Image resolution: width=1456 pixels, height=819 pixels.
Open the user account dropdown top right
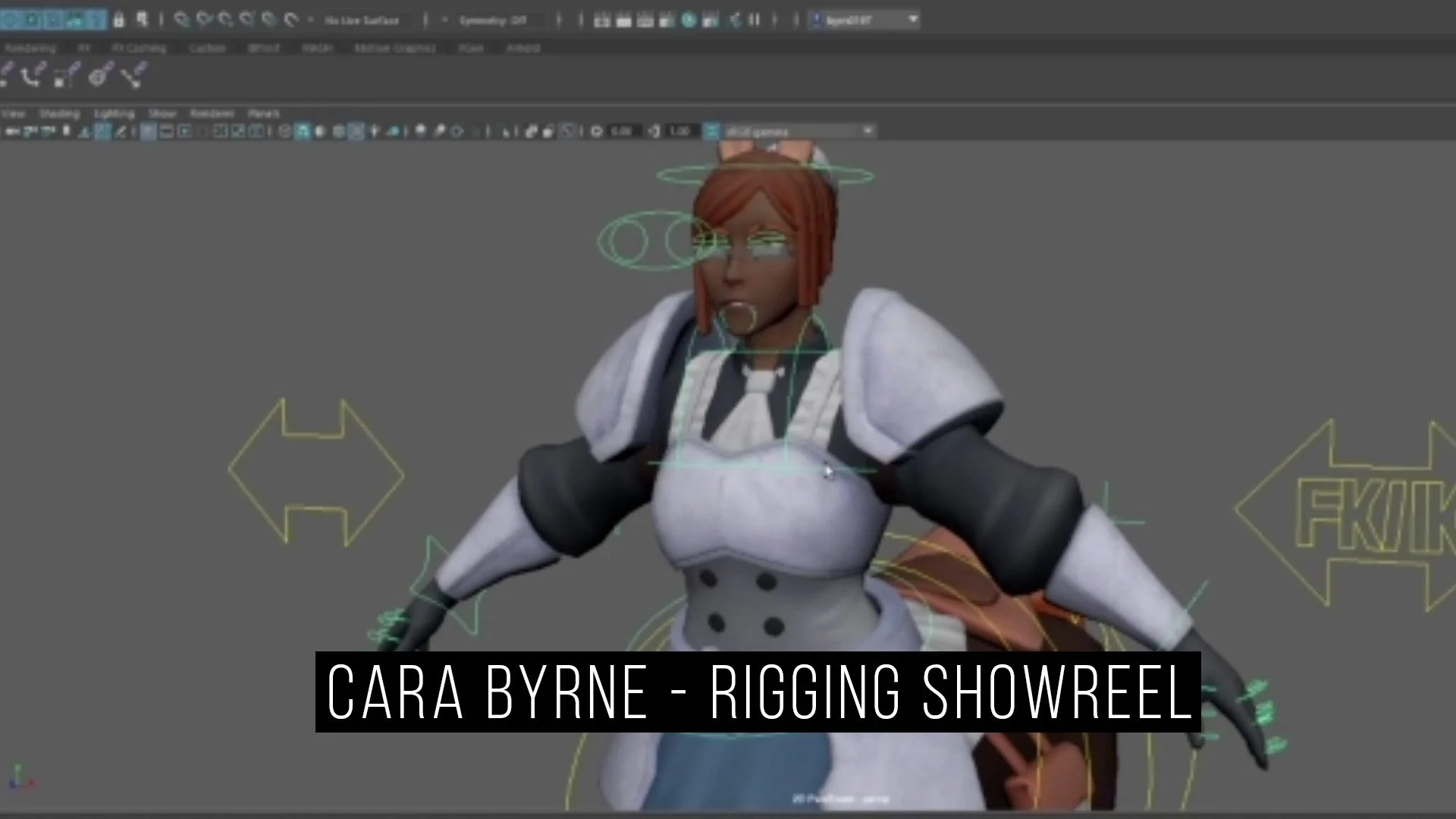pos(913,20)
